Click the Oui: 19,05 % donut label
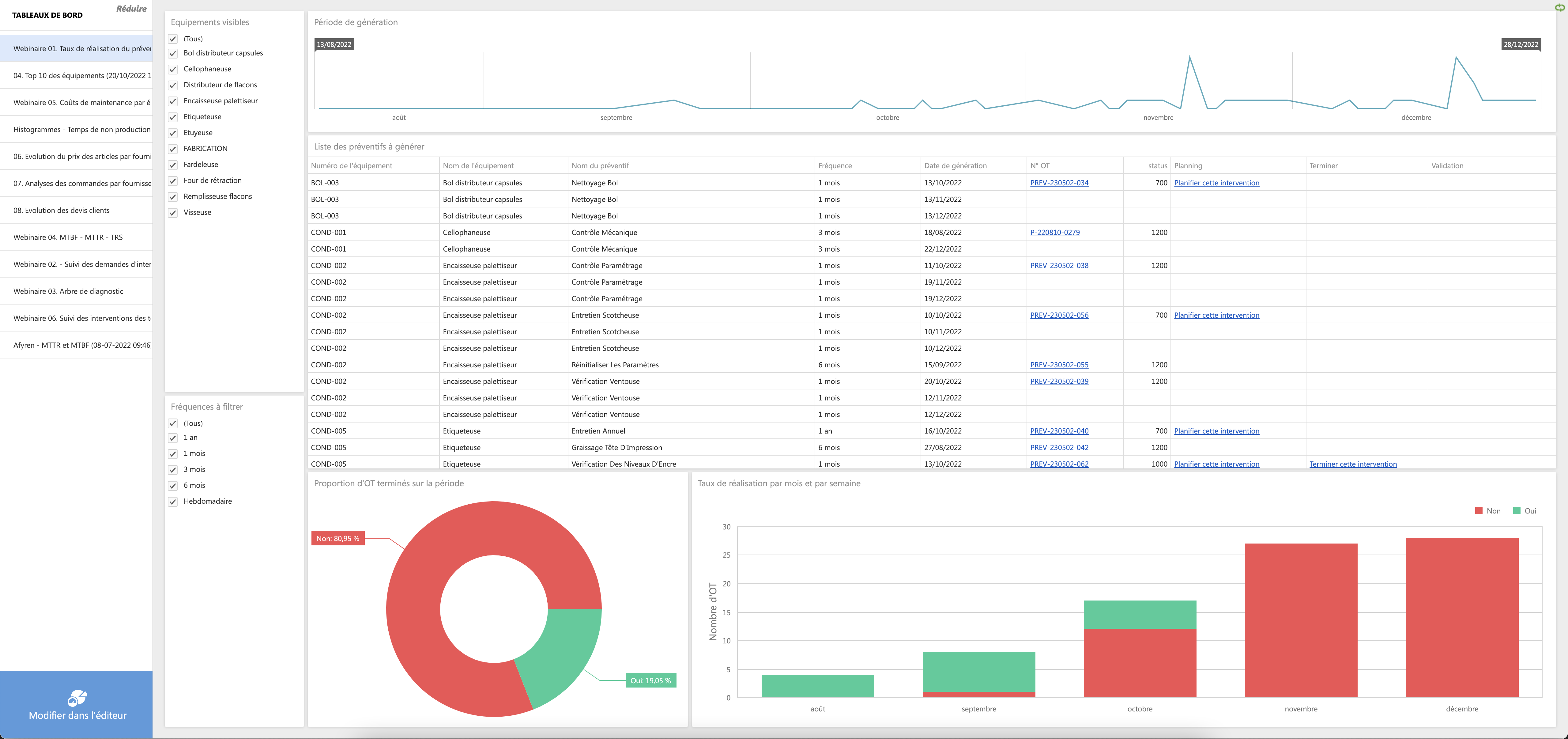The height and width of the screenshot is (739, 1568). point(651,680)
